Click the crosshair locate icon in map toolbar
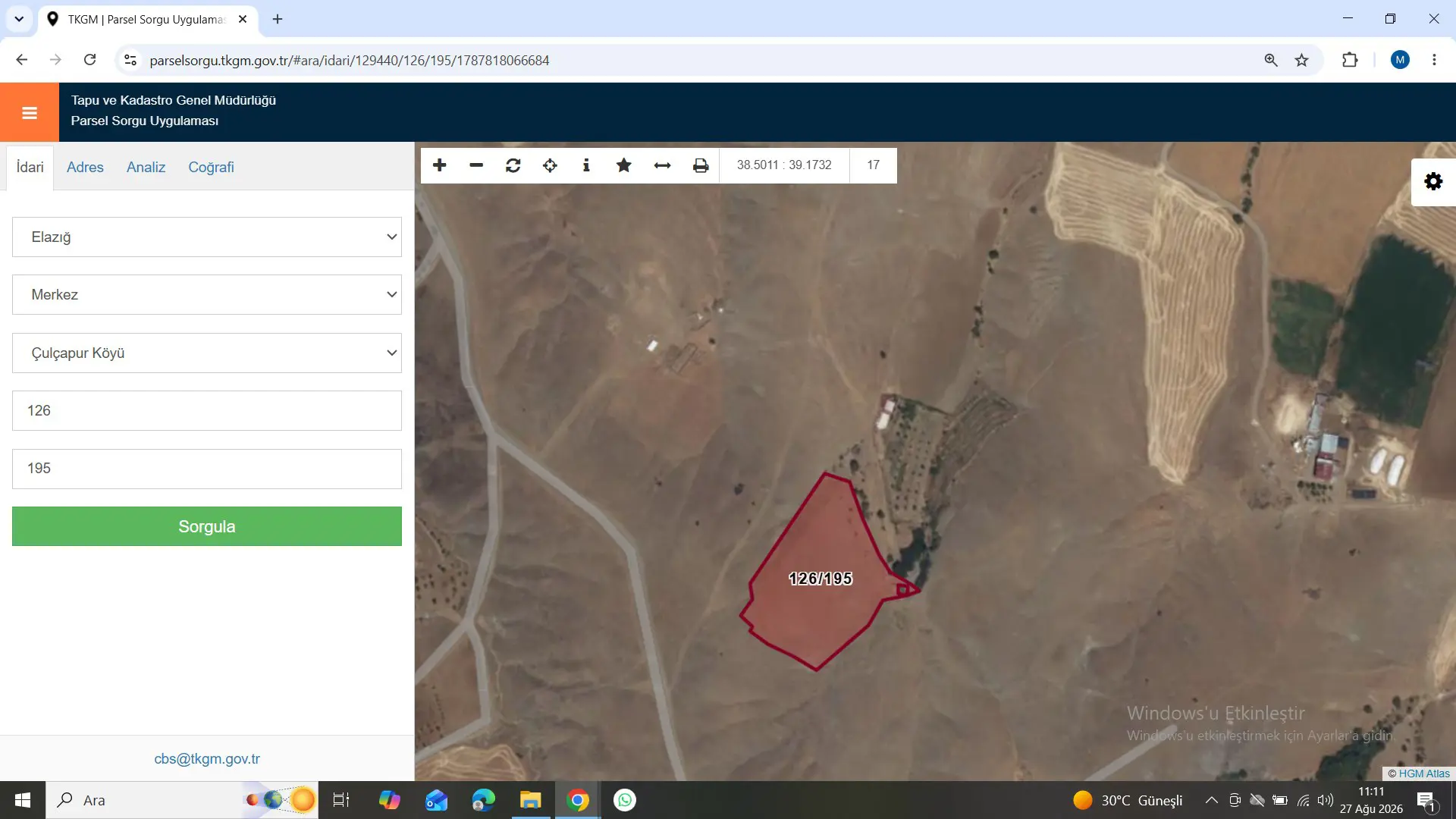The image size is (1456, 819). point(550,165)
